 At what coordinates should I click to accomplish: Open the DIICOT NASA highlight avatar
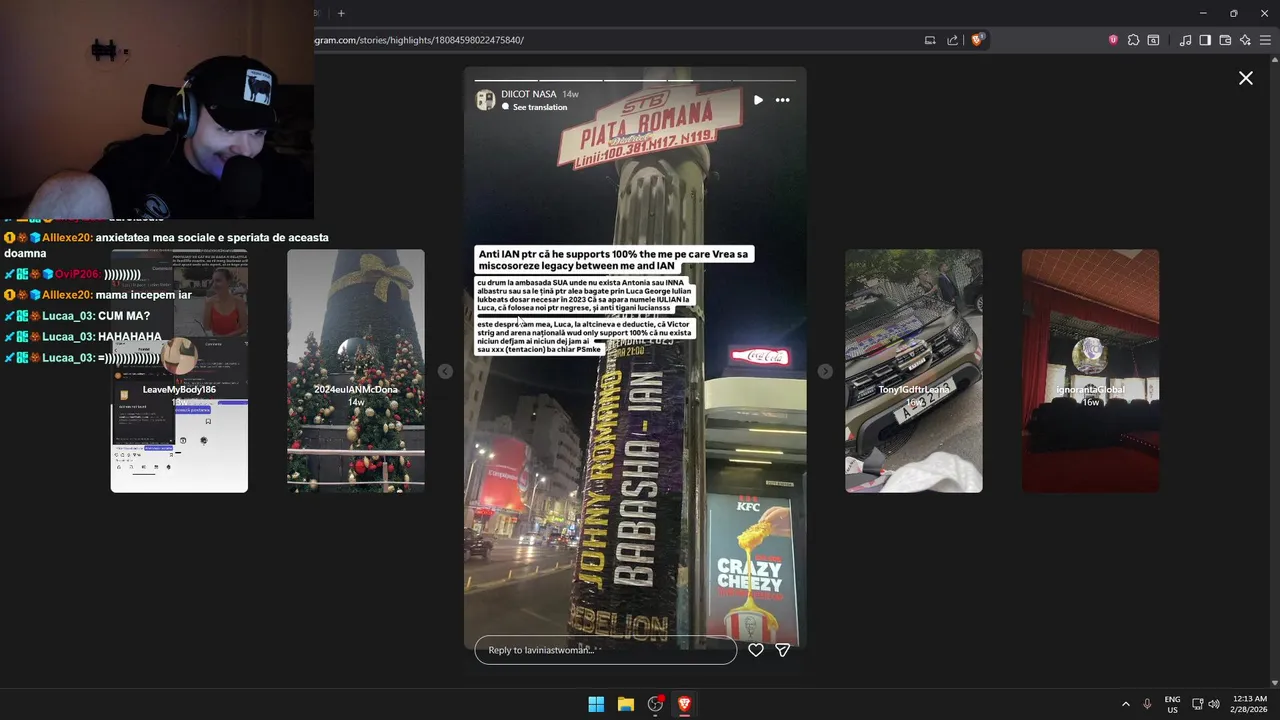(485, 100)
